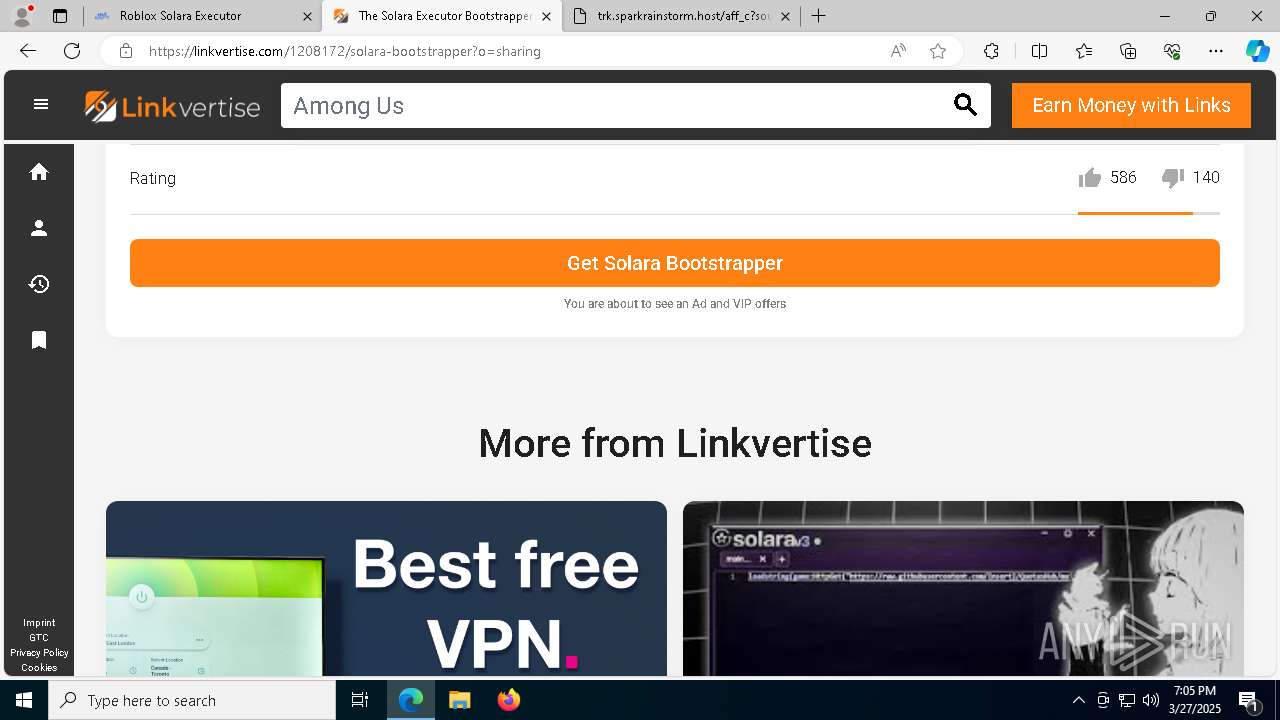This screenshot has width=1280, height=720.
Task: Close the Roblox Solara Executor tab
Action: 306,16
